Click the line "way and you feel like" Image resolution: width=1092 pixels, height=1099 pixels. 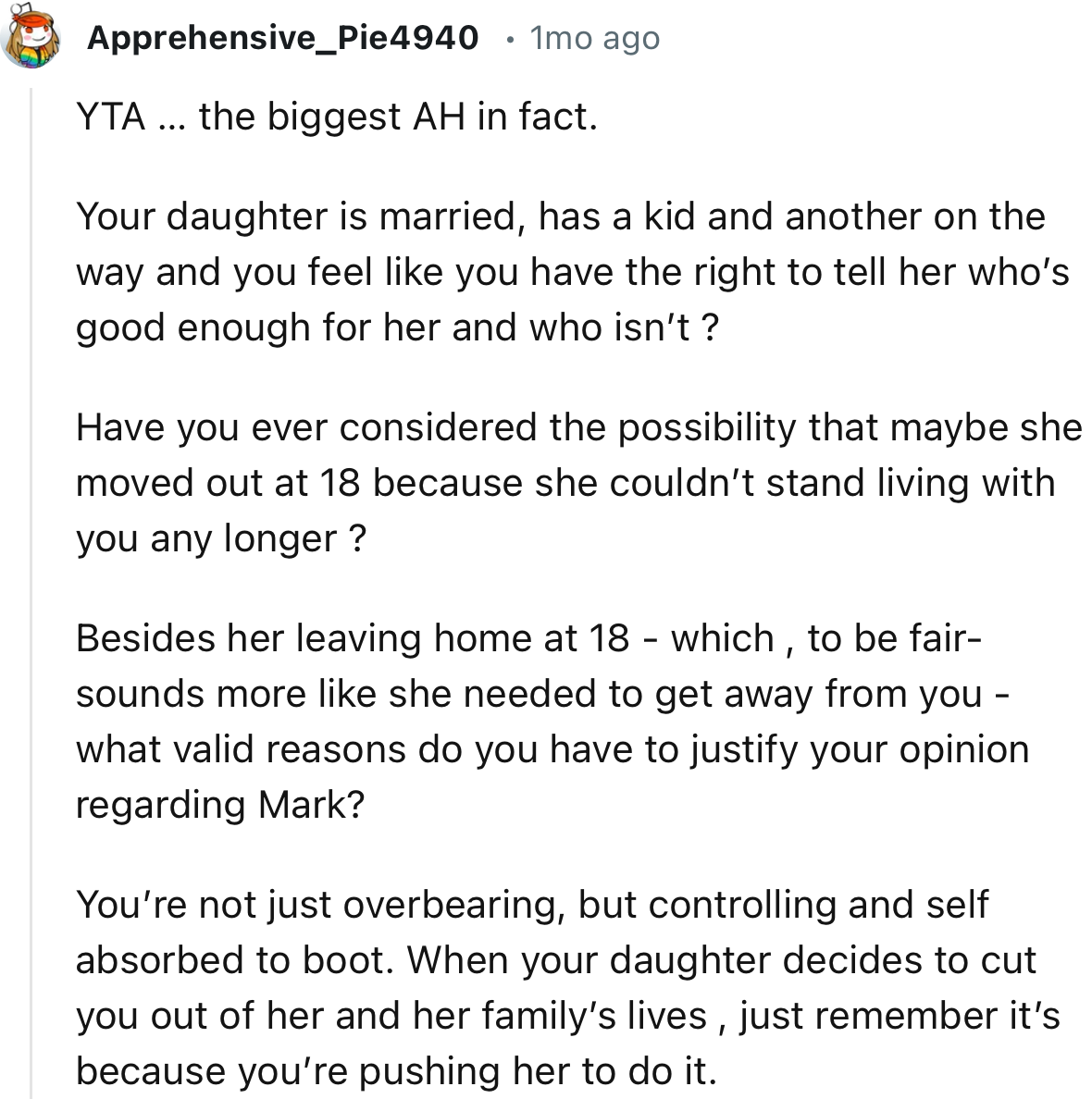(572, 272)
